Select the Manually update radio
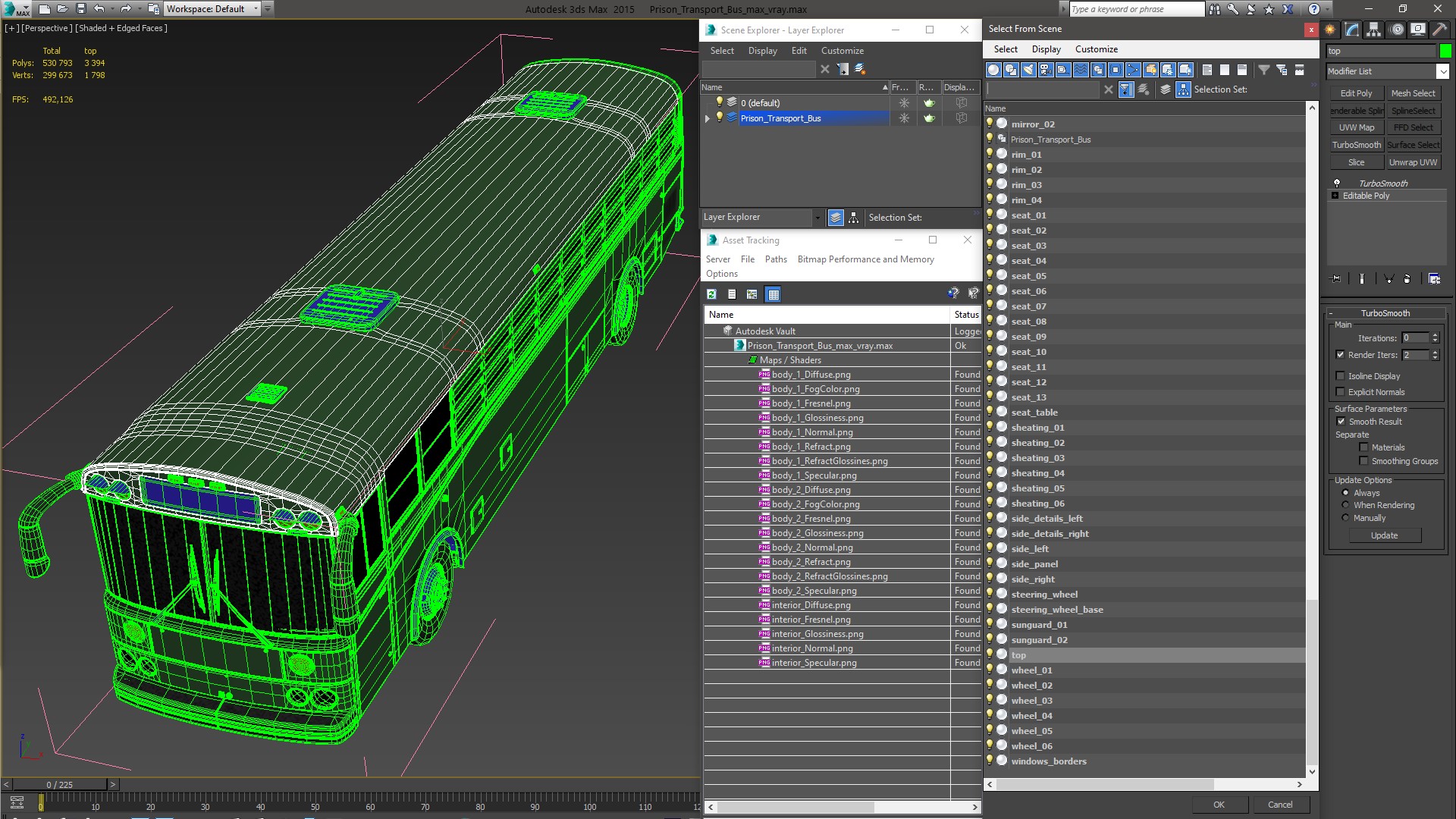1456x819 pixels. click(x=1345, y=518)
